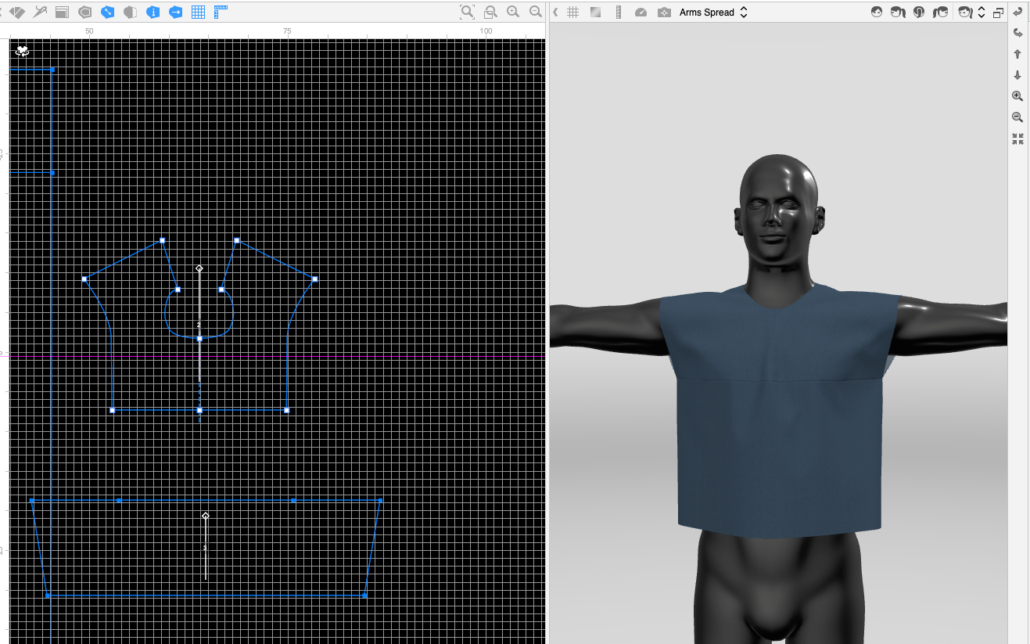Click the fit-to-view icon at bottom of 3D sidebar
The width and height of the screenshot is (1030, 644).
pyautogui.click(x=1017, y=137)
